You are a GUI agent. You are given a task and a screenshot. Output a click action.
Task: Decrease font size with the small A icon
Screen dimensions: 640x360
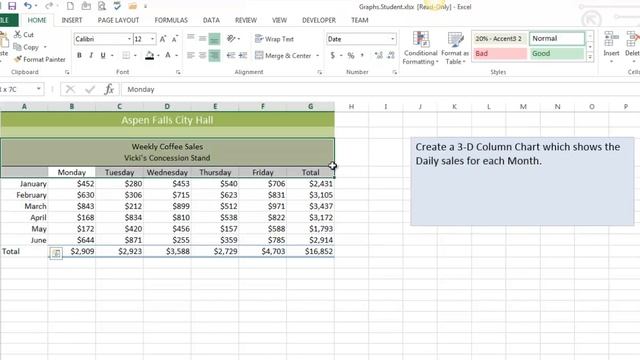tap(175, 39)
